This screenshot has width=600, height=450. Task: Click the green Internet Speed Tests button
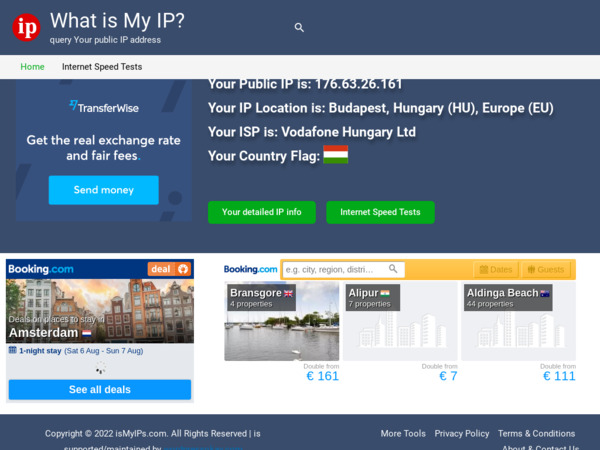click(380, 212)
